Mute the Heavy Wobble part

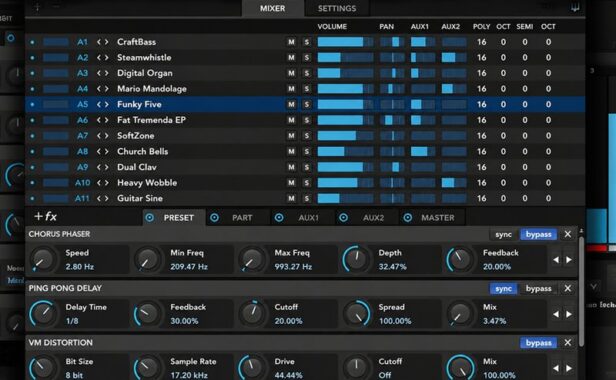(x=291, y=183)
